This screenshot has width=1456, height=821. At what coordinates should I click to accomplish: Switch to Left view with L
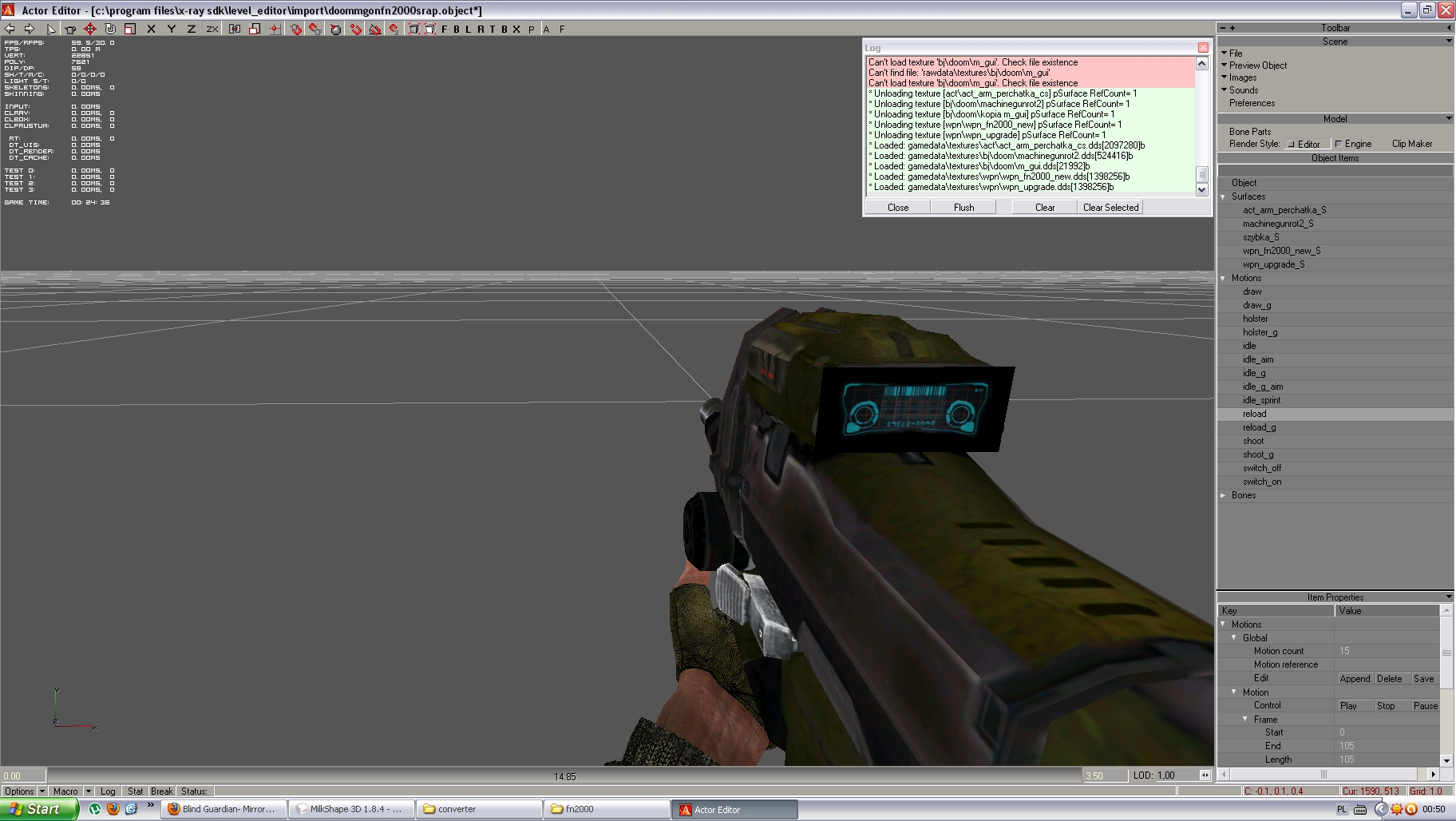click(469, 29)
